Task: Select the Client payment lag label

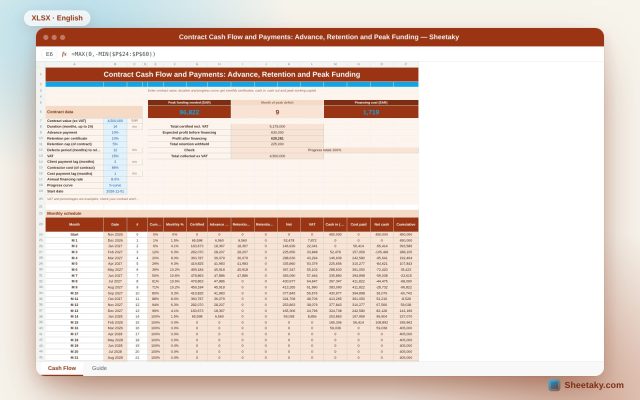Action: (74, 162)
